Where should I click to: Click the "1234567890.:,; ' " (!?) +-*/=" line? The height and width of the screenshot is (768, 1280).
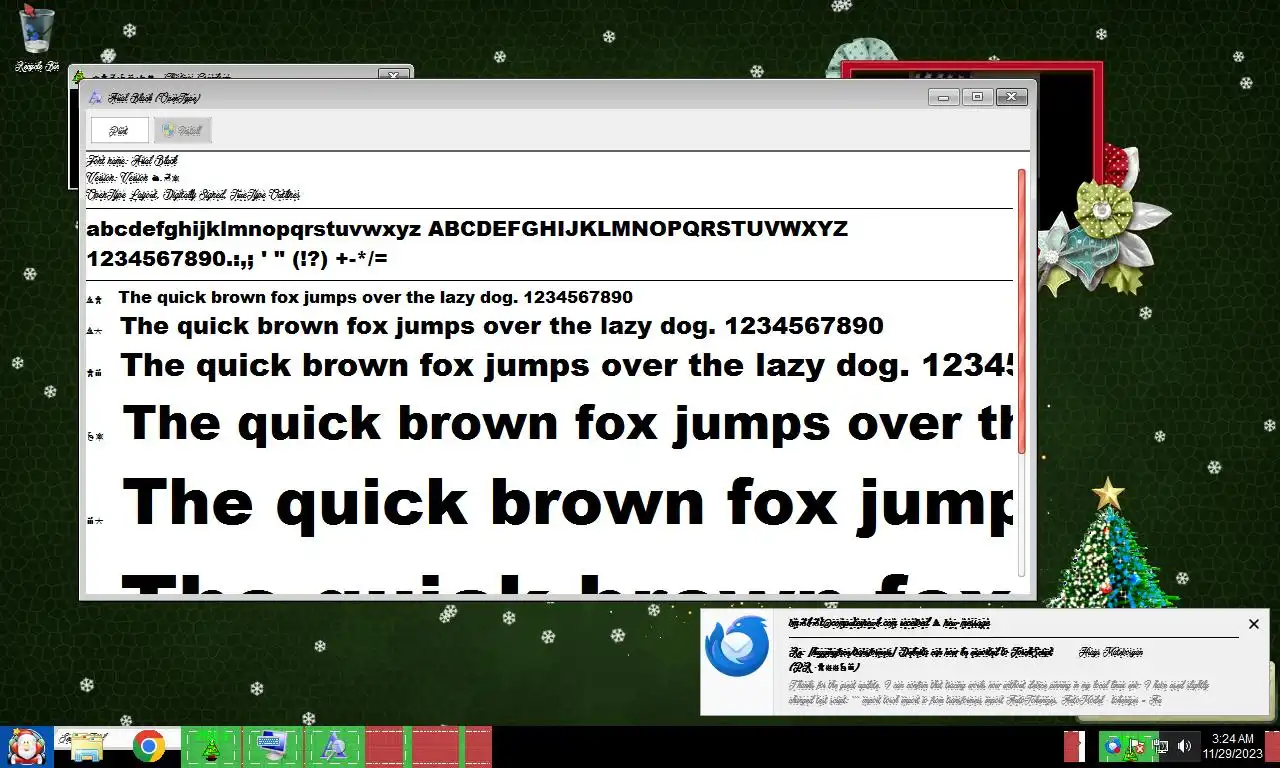coord(237,259)
